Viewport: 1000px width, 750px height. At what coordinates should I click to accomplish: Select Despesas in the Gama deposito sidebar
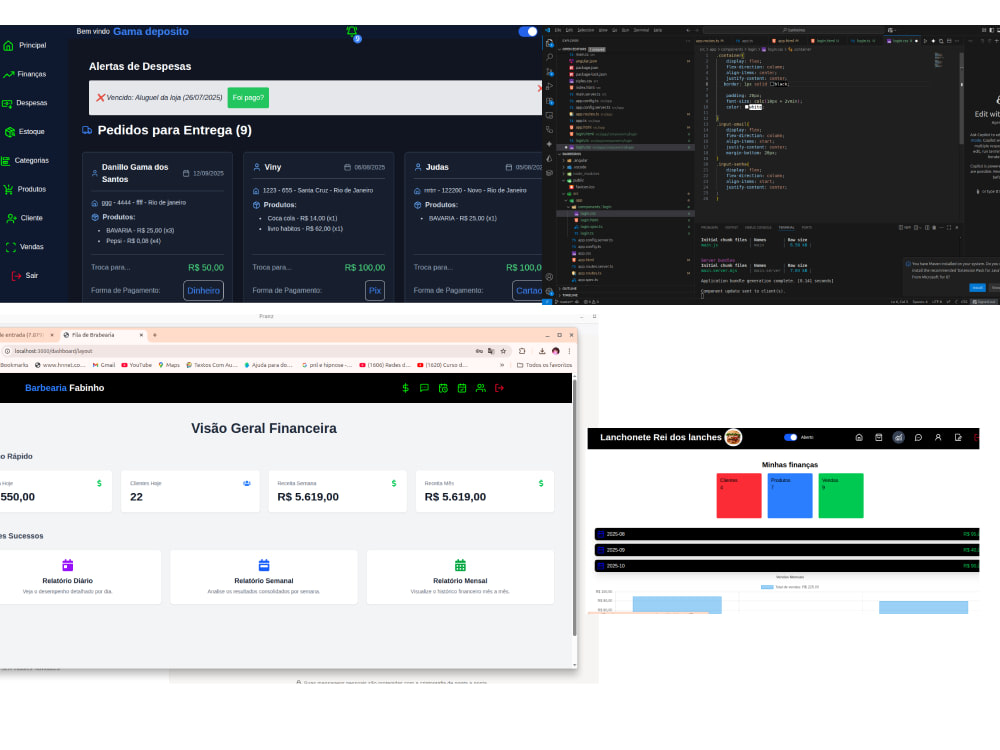[x=26, y=103]
